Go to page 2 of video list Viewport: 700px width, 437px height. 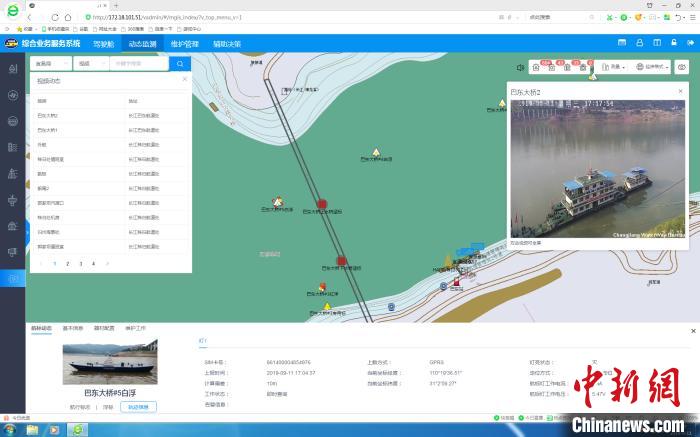pos(67,263)
